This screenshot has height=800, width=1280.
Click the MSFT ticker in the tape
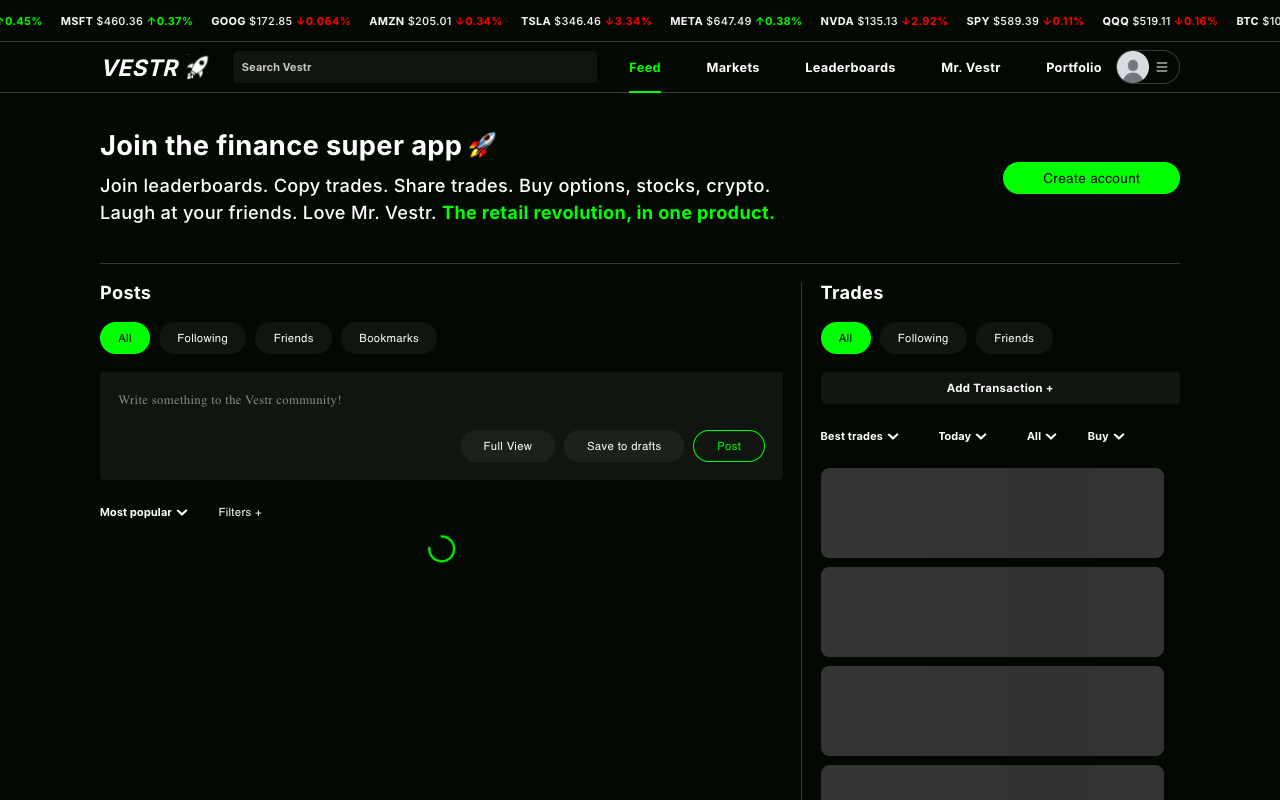point(126,21)
